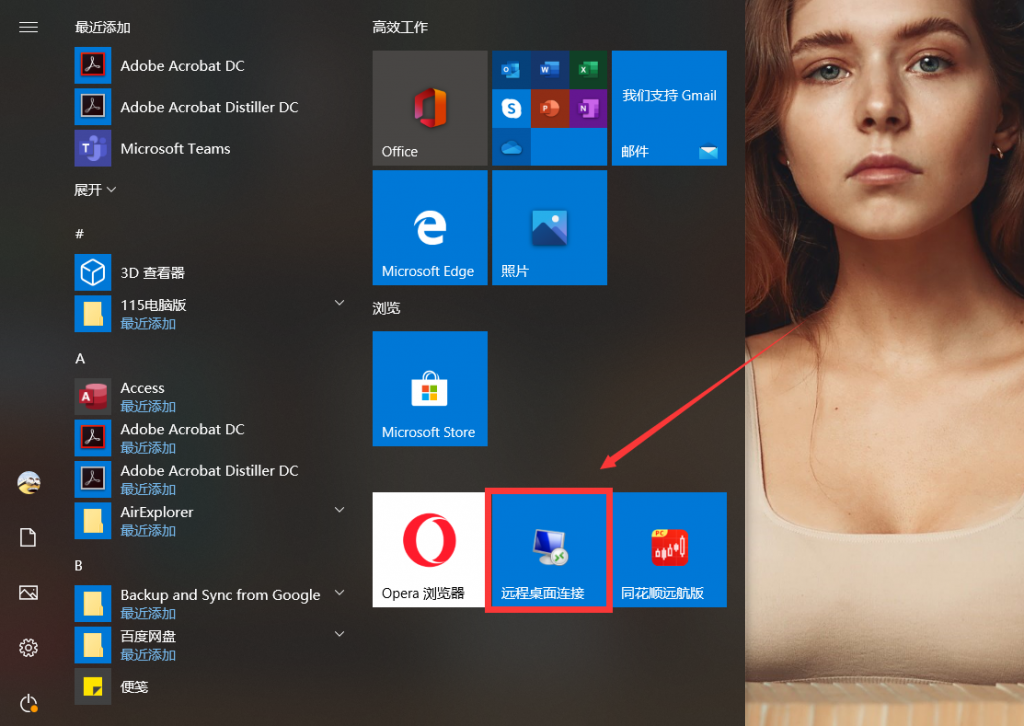Launch OneNote from the Office apps tile
This screenshot has height=726, width=1024.
pyautogui.click(x=588, y=108)
